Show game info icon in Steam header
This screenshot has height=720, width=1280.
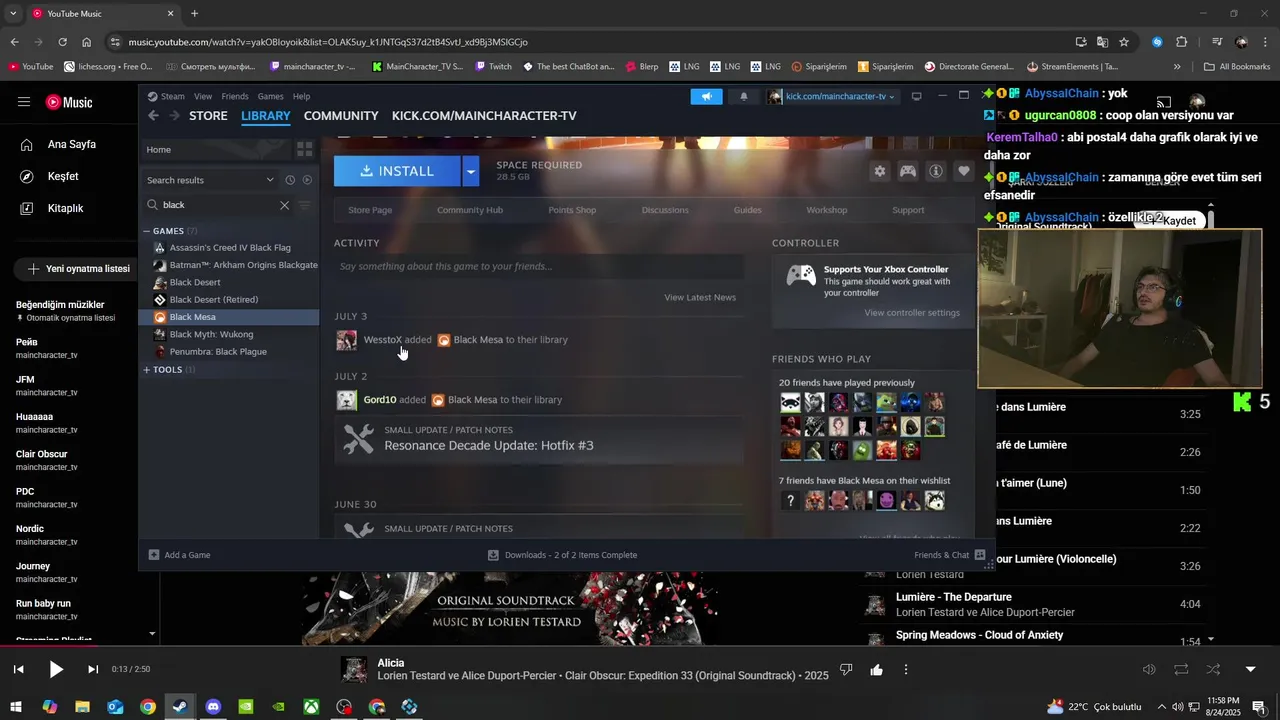pos(936,171)
